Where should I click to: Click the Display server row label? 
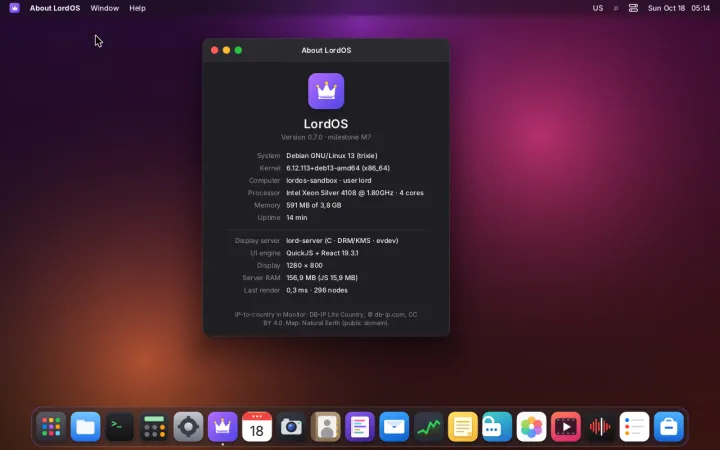[258, 241]
